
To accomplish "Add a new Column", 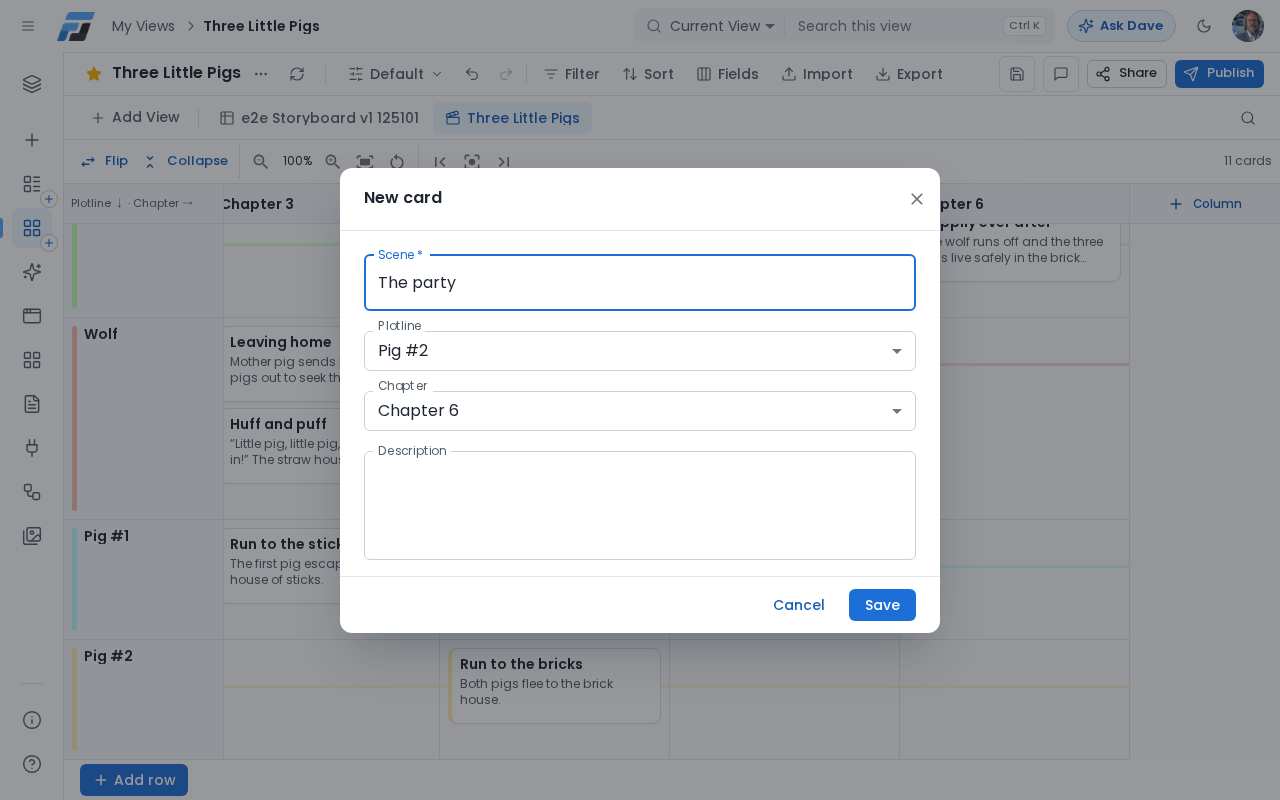I will tap(1205, 204).
